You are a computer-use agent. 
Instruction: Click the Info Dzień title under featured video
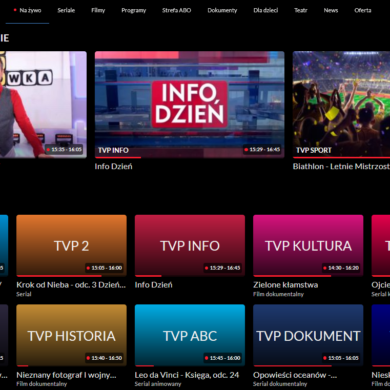[113, 166]
